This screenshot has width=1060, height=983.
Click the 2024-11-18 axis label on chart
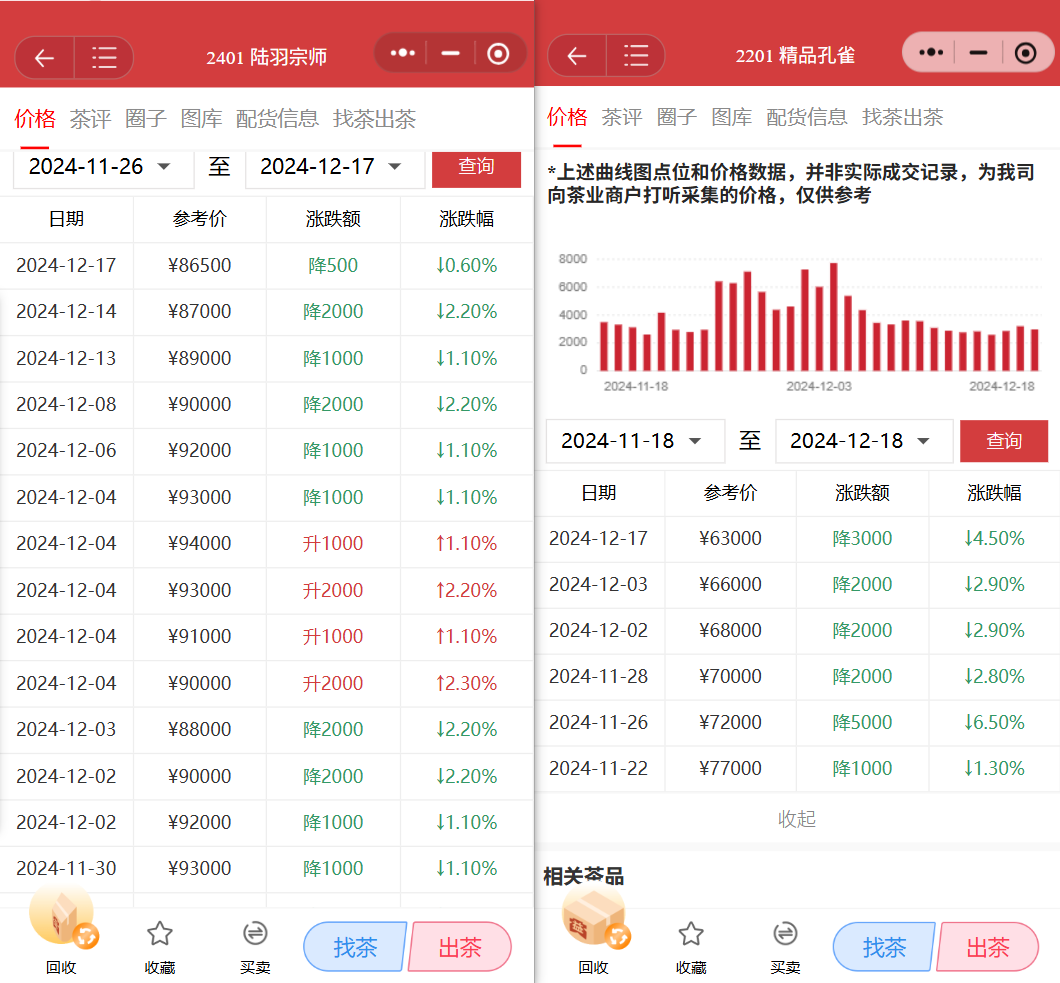(635, 386)
